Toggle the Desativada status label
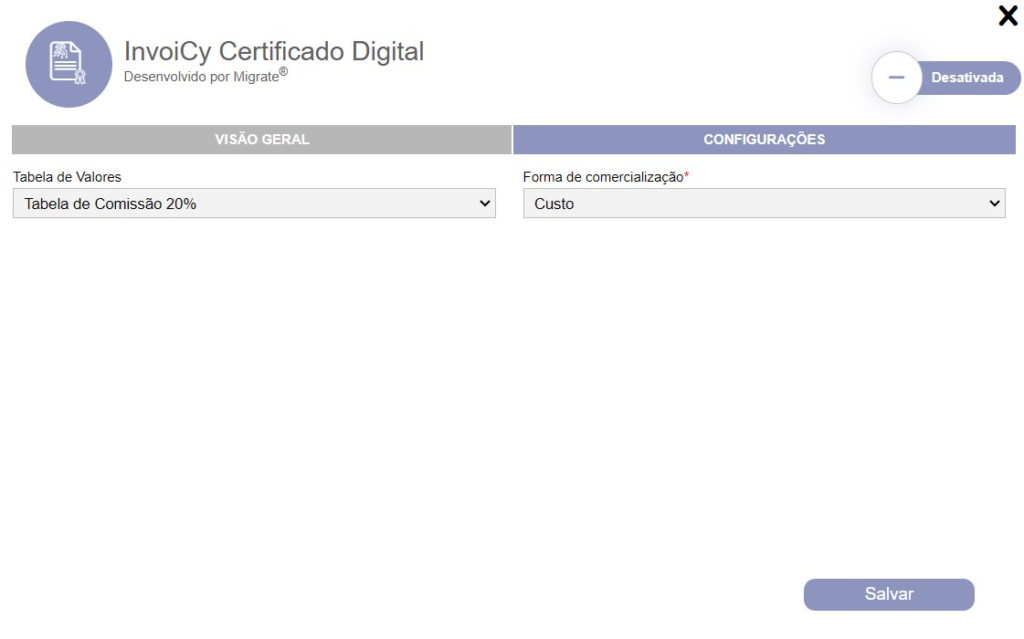The width and height of the screenshot is (1024, 639). pos(966,78)
